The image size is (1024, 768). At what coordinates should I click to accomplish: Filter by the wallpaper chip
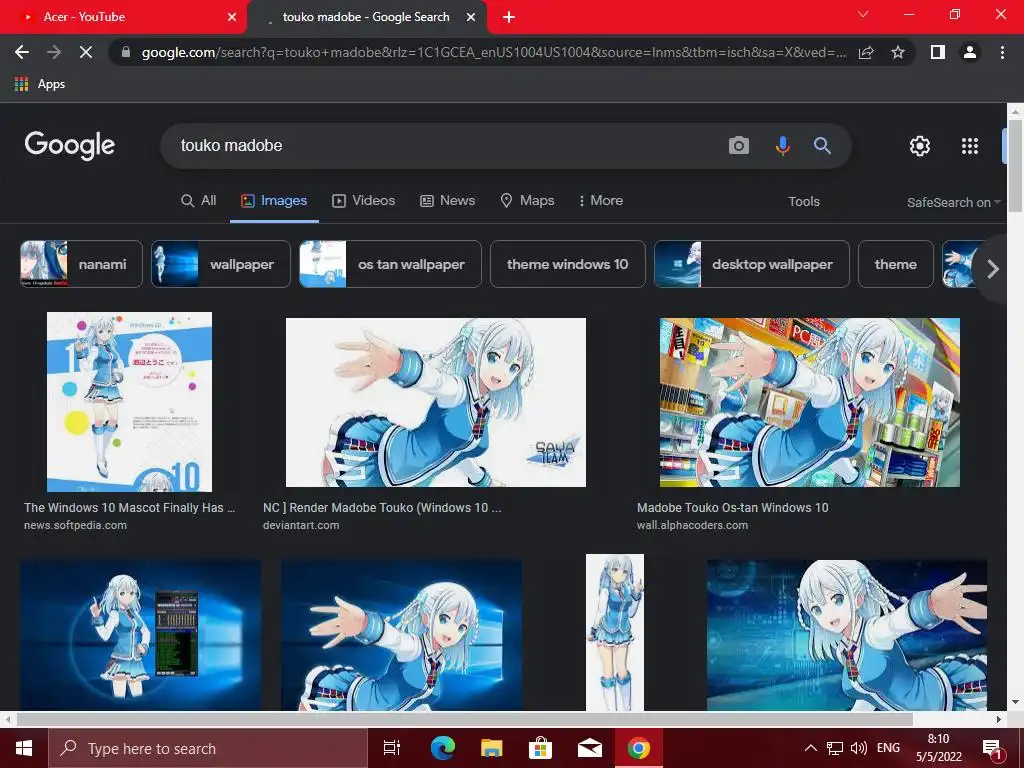221,264
